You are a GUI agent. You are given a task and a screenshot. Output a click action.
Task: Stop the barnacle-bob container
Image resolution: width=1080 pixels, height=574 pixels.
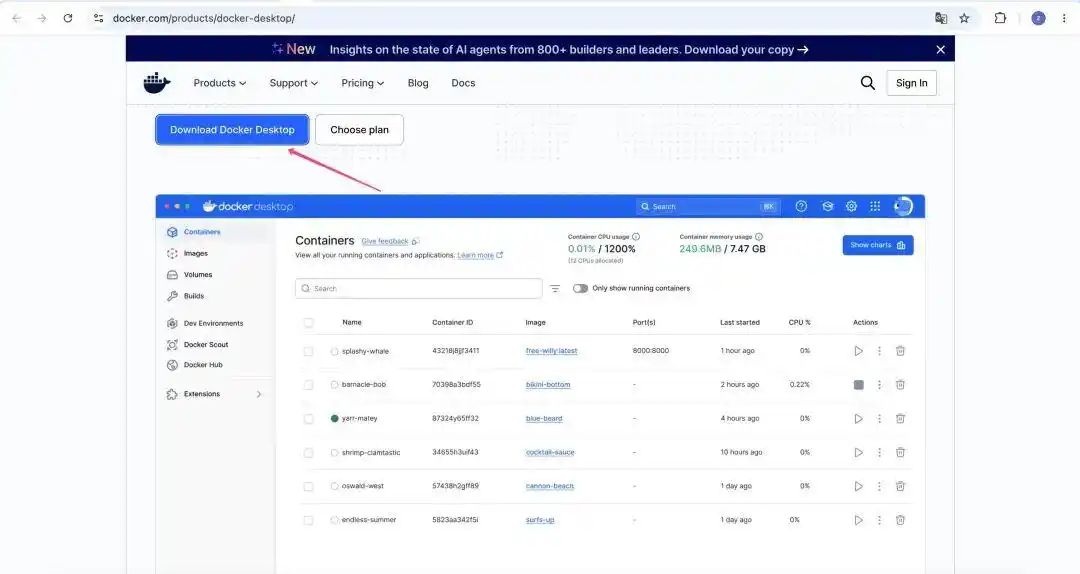tap(858, 385)
